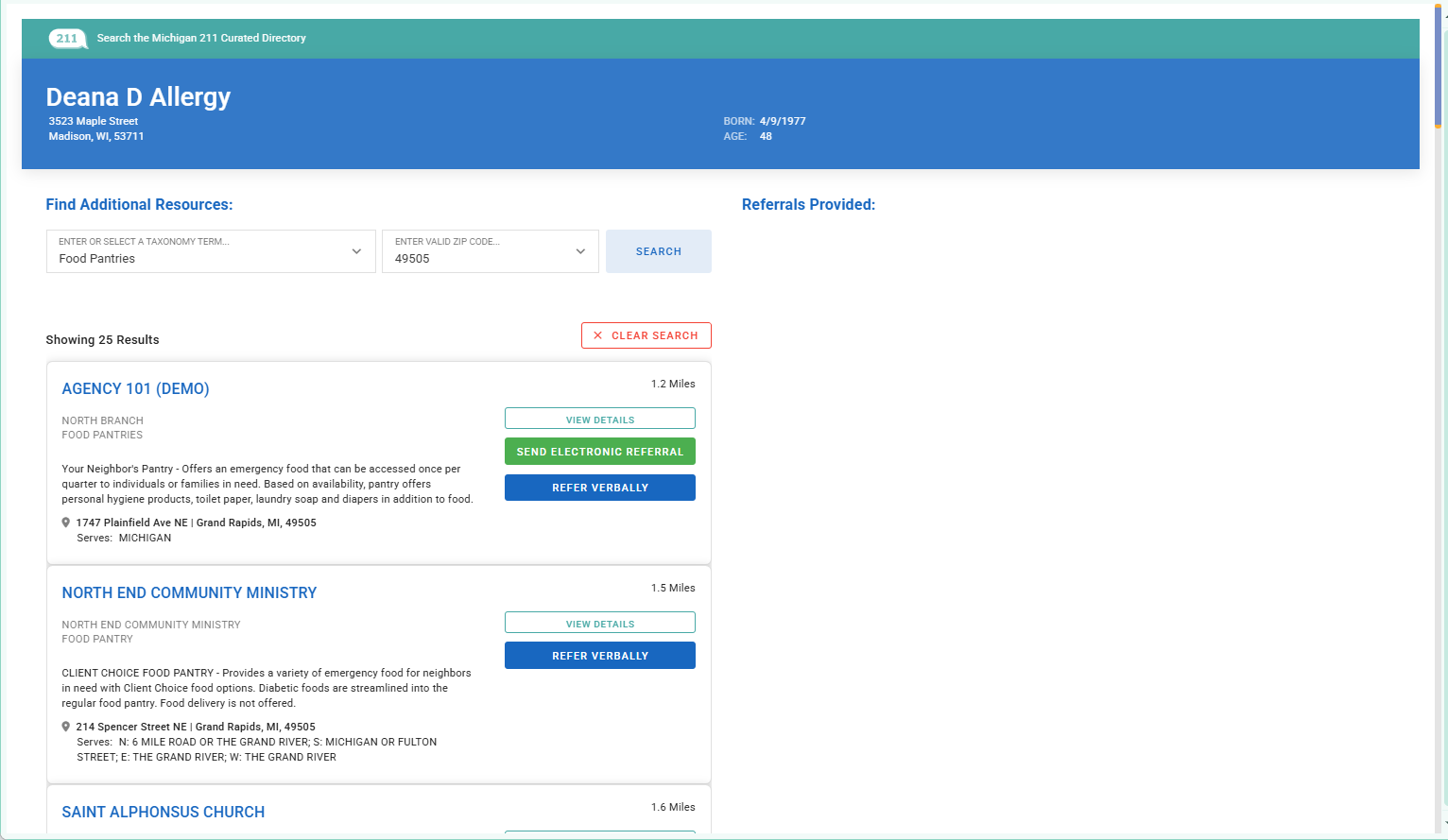
Task: Send an electronic referral to Agency 101
Action: click(x=599, y=452)
